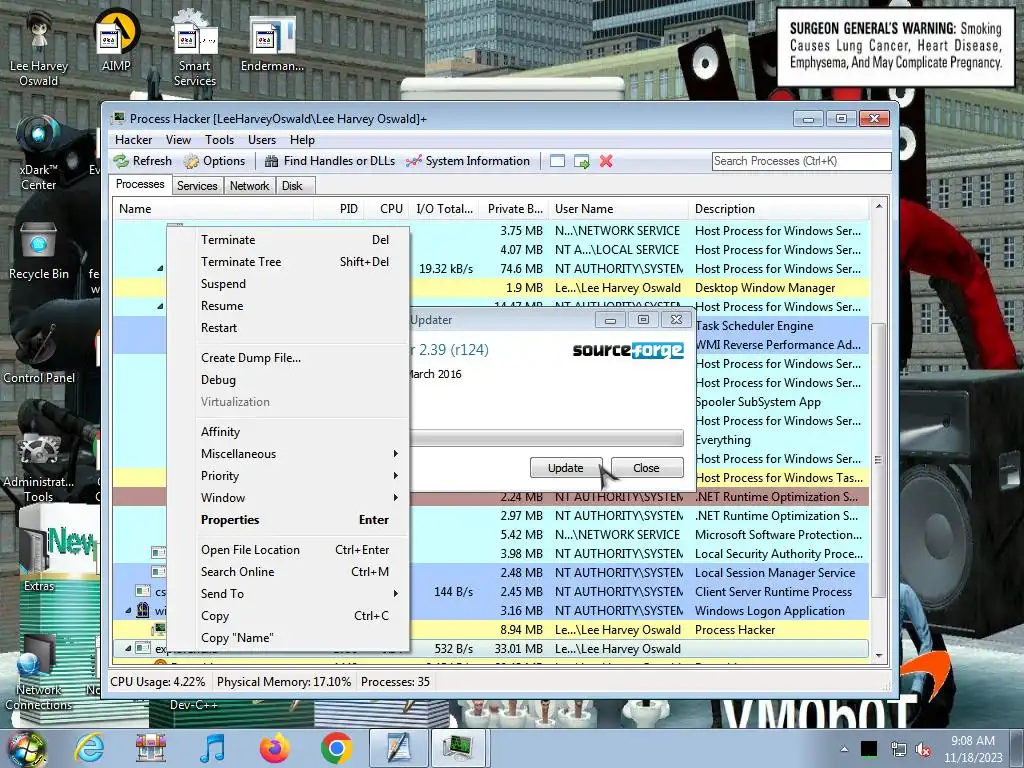The width and height of the screenshot is (1024, 768).
Task: Open the Smart Services desktop icon
Action: click(x=195, y=49)
